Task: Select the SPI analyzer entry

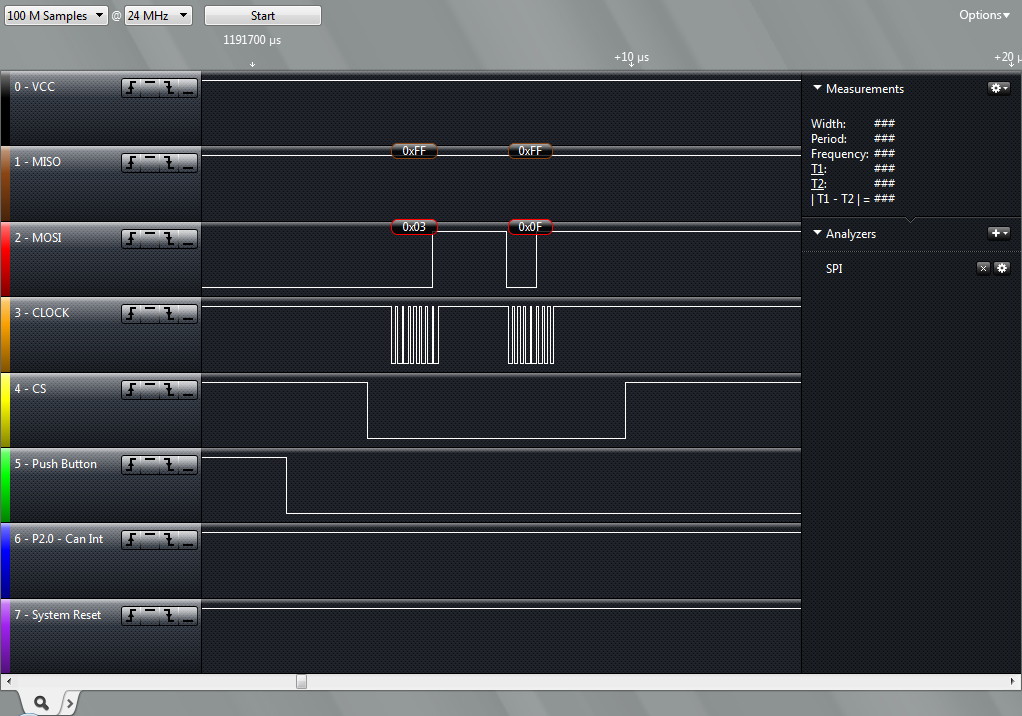Action: pyautogui.click(x=834, y=268)
